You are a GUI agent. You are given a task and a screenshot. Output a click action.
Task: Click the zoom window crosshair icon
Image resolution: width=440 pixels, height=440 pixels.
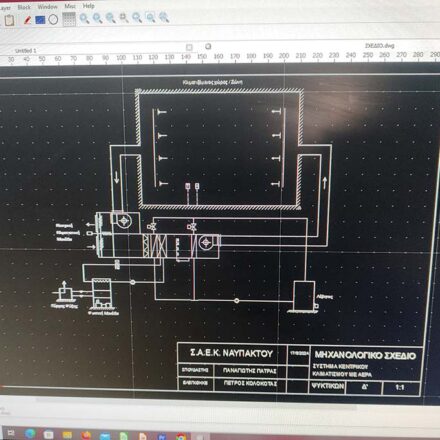(x=124, y=17)
